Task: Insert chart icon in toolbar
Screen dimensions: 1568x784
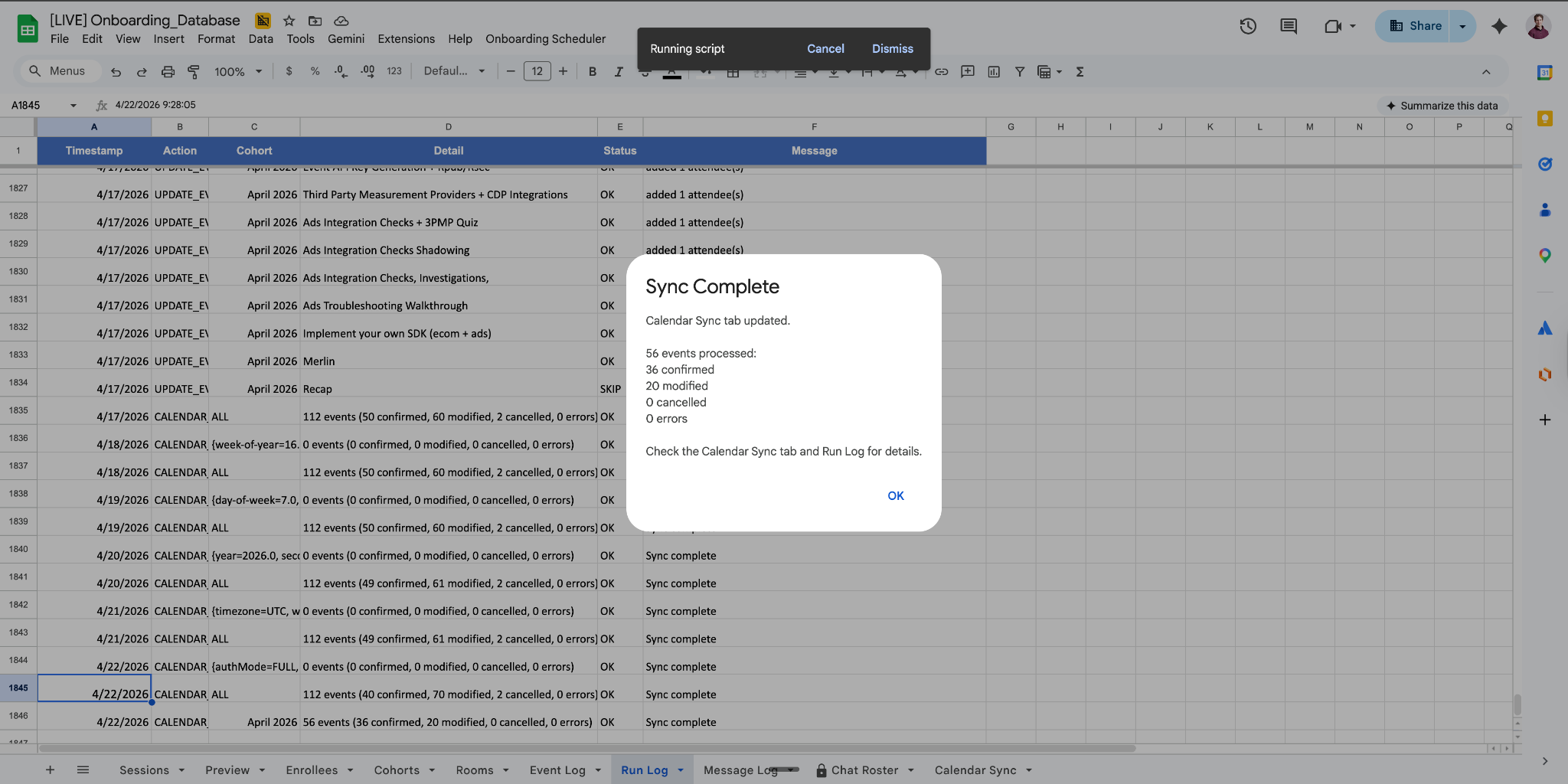Action: point(994,71)
